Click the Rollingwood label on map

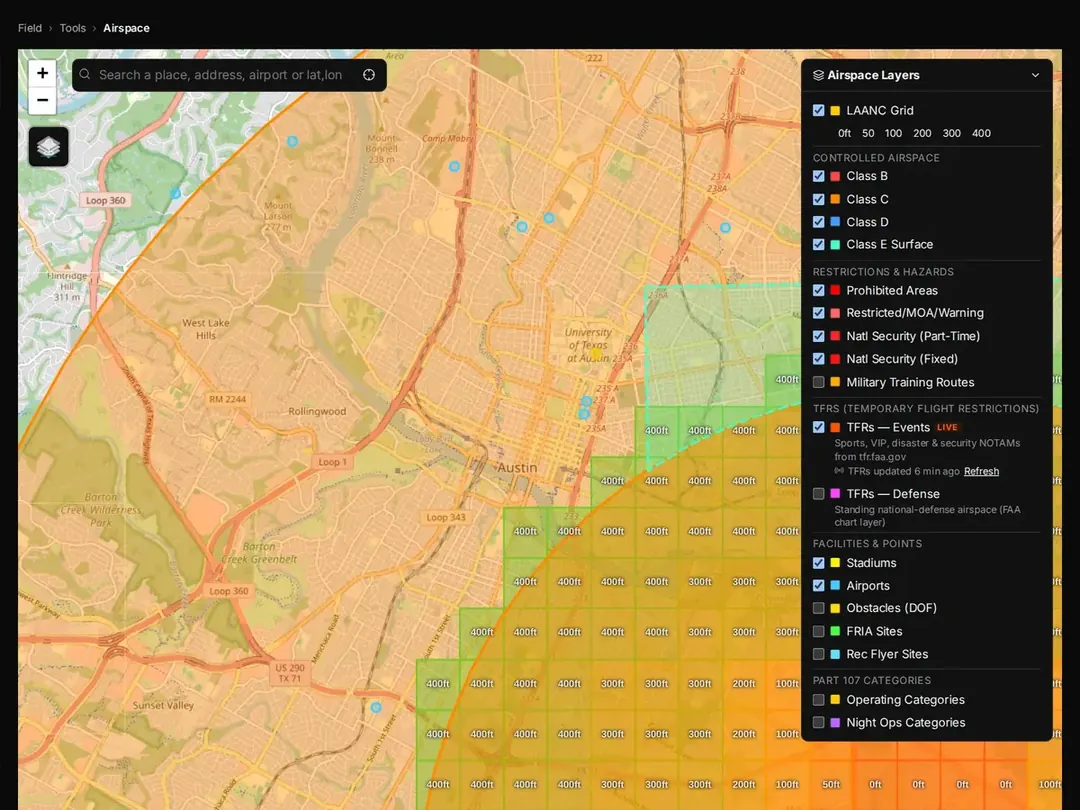[x=317, y=411]
